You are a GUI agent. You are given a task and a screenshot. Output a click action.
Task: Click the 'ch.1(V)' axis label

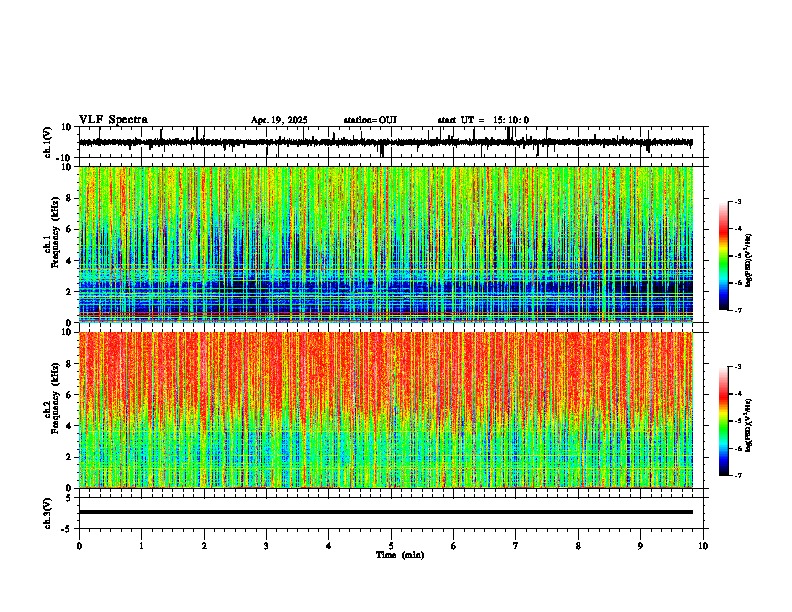[48, 142]
